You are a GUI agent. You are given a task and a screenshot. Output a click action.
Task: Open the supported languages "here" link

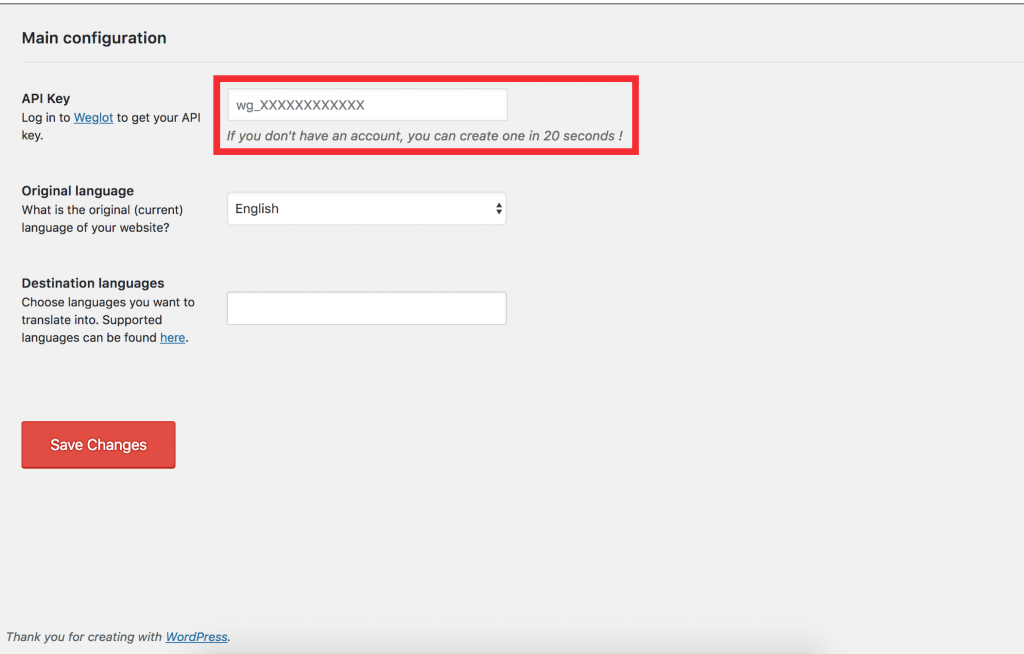[x=173, y=338]
